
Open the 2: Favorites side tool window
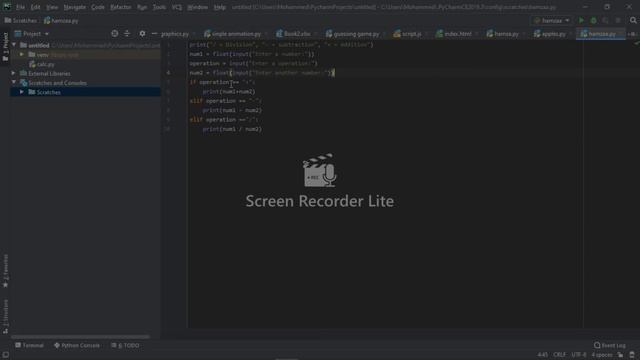click(x=5, y=271)
